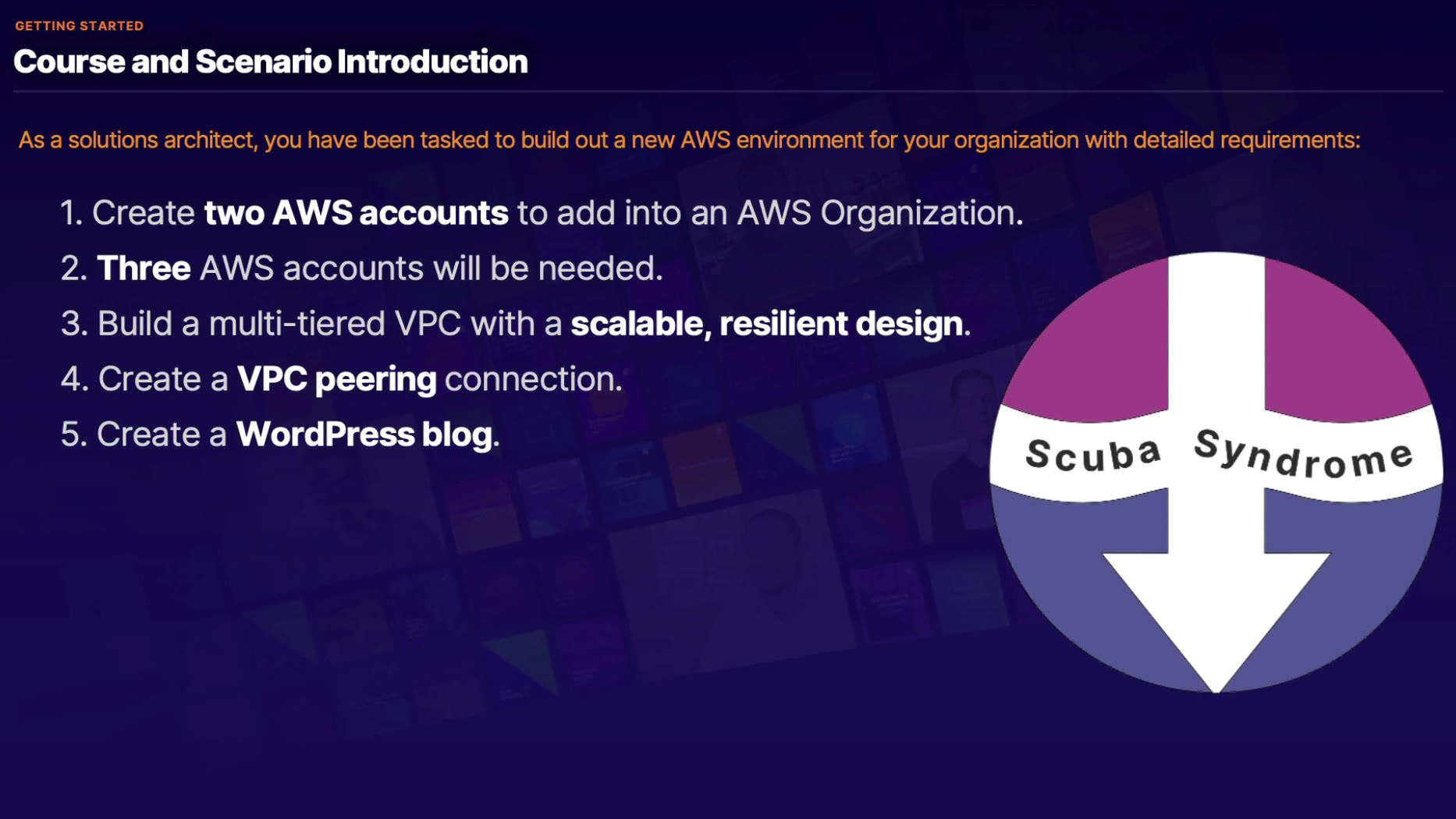Click "AWS Organization" in the first requirement

click(878, 213)
